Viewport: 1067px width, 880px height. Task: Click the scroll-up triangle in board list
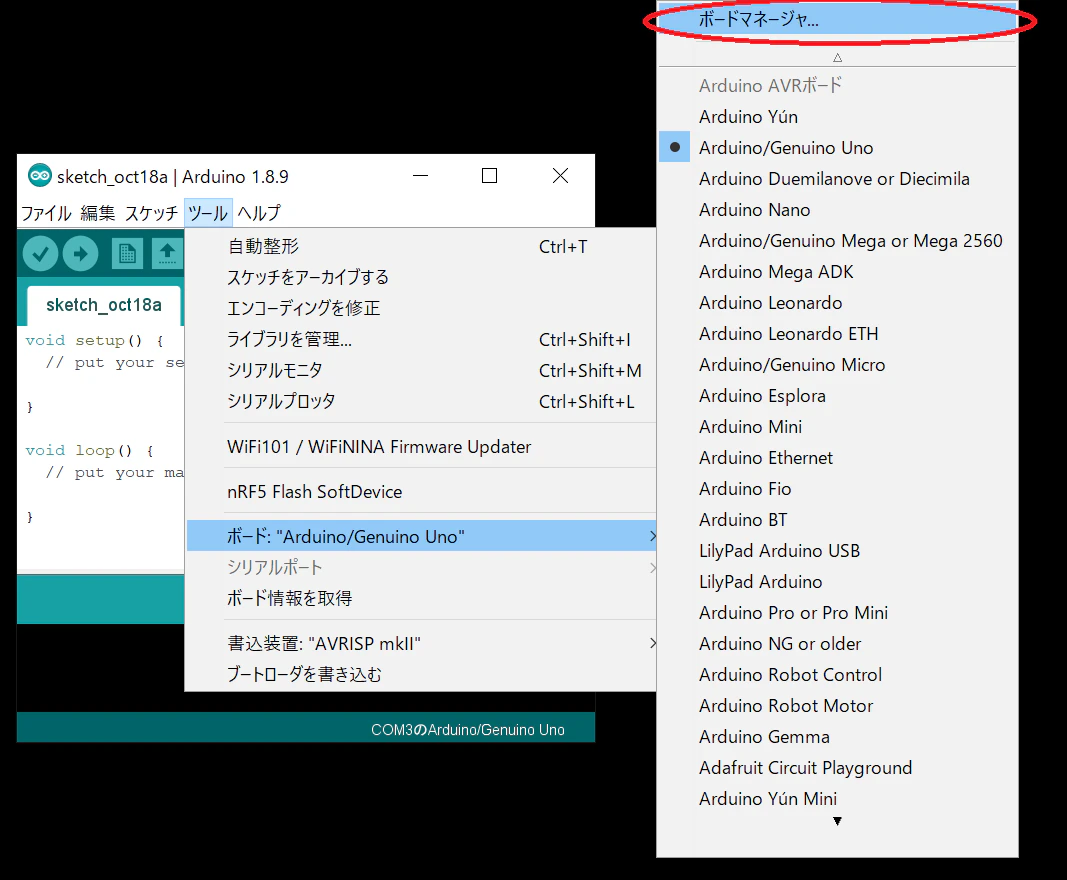pos(838,58)
